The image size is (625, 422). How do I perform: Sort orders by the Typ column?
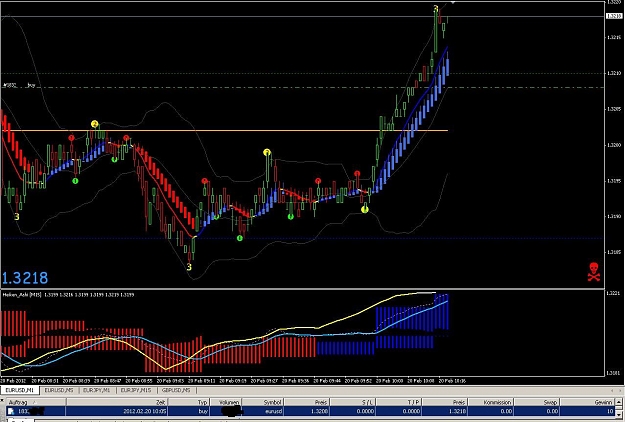pyautogui.click(x=189, y=402)
